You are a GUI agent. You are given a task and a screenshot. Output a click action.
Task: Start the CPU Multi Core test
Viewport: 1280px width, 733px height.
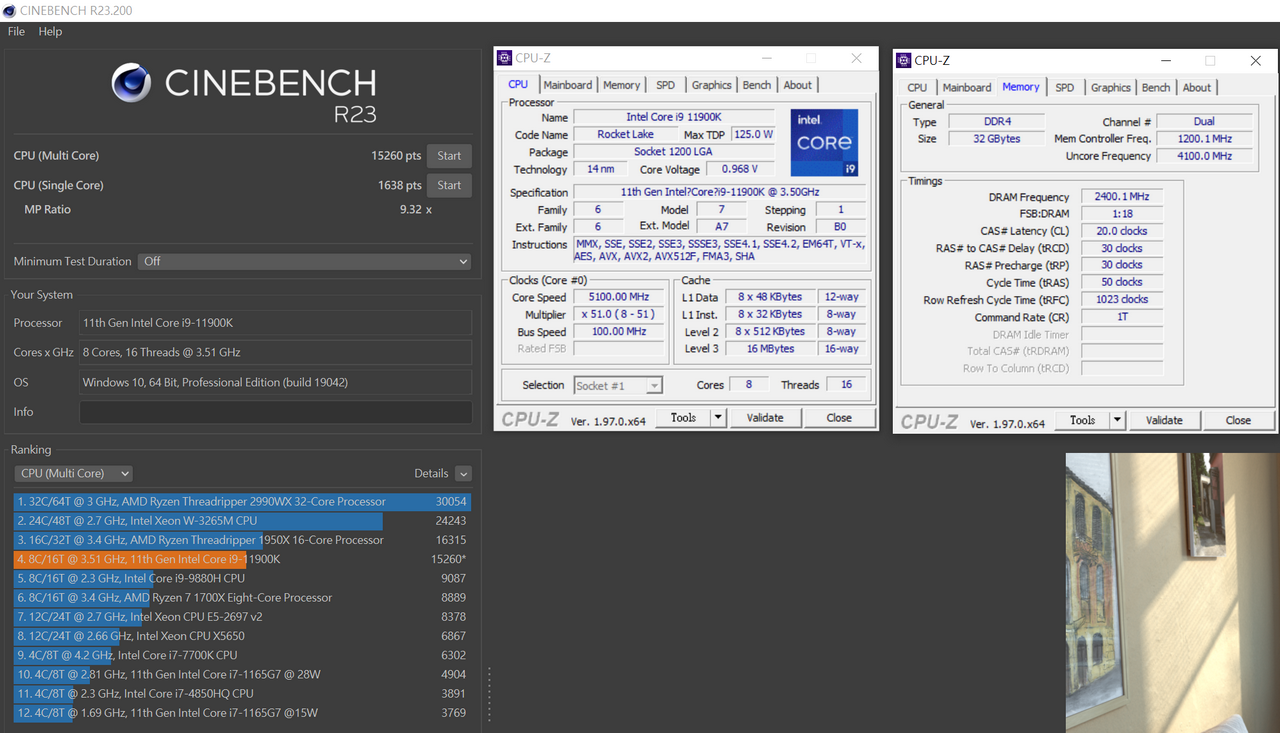click(449, 156)
